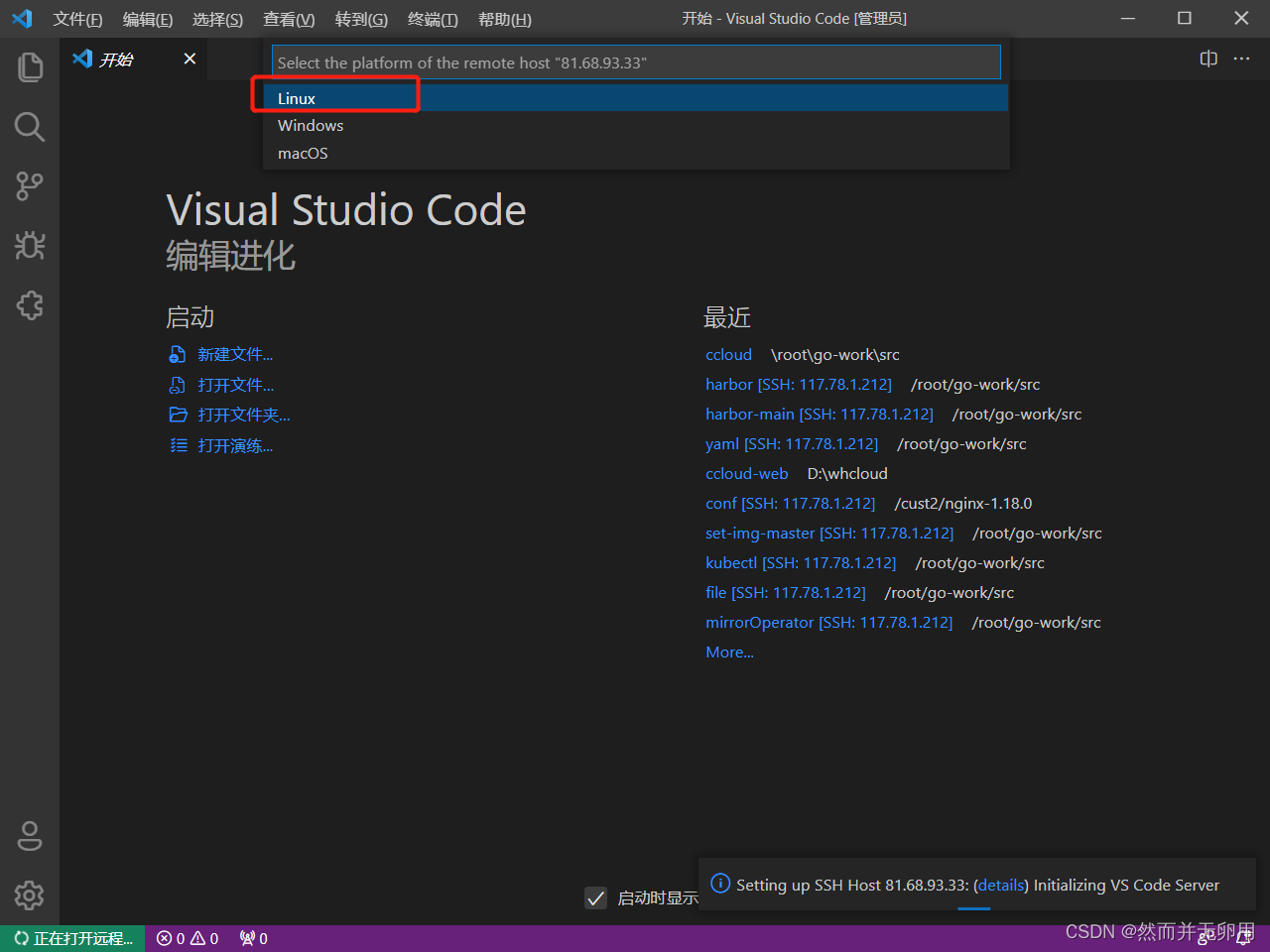Image resolution: width=1270 pixels, height=952 pixels.
Task: Open the 查看(V) menu
Action: [x=289, y=19]
